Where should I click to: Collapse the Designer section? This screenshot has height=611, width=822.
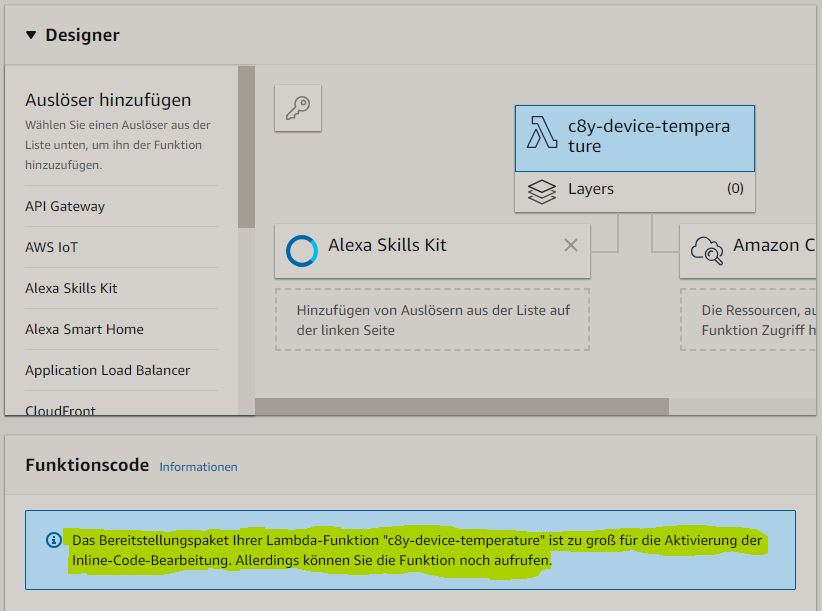pos(30,35)
